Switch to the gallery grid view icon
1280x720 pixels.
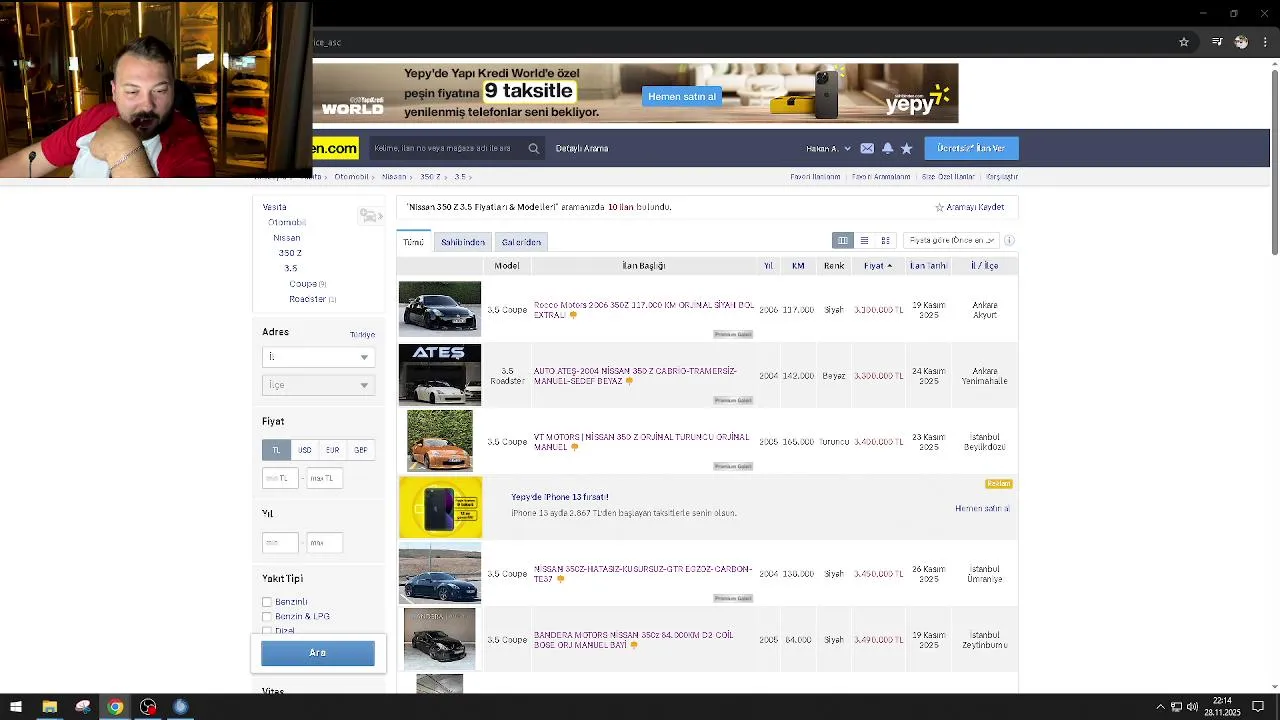click(x=885, y=240)
